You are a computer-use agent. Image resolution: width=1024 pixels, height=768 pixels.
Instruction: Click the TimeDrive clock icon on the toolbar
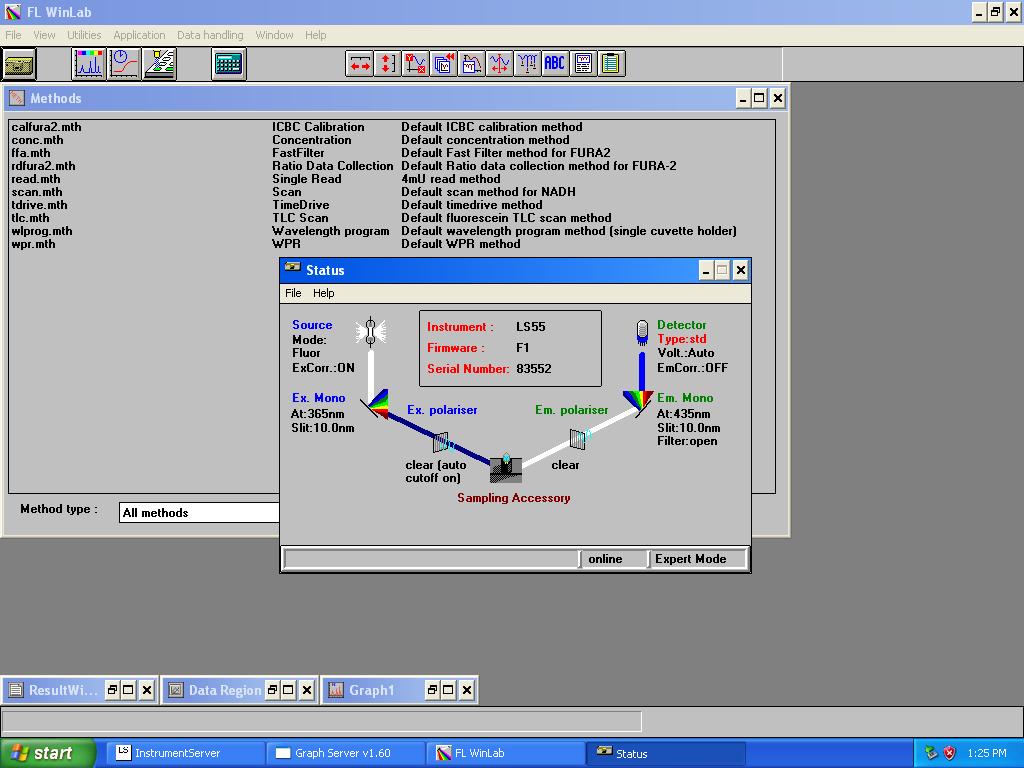[x=121, y=63]
